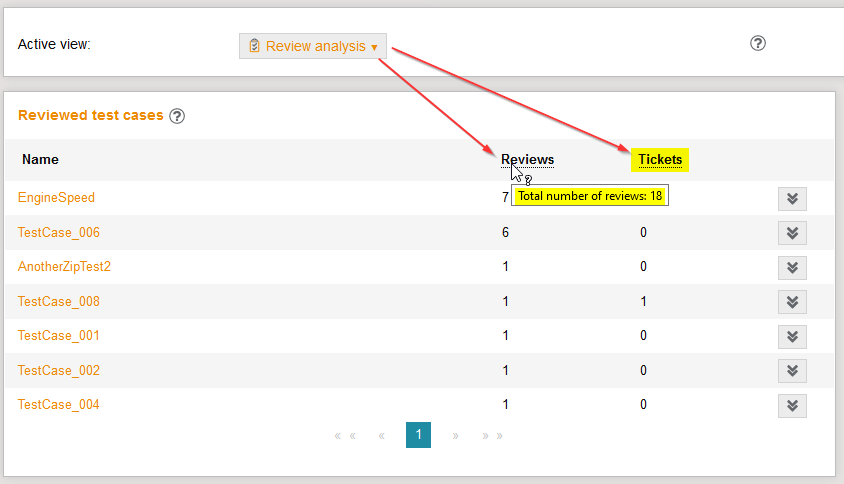
Task: Sort by the Reviews column header
Action: click(x=527, y=159)
